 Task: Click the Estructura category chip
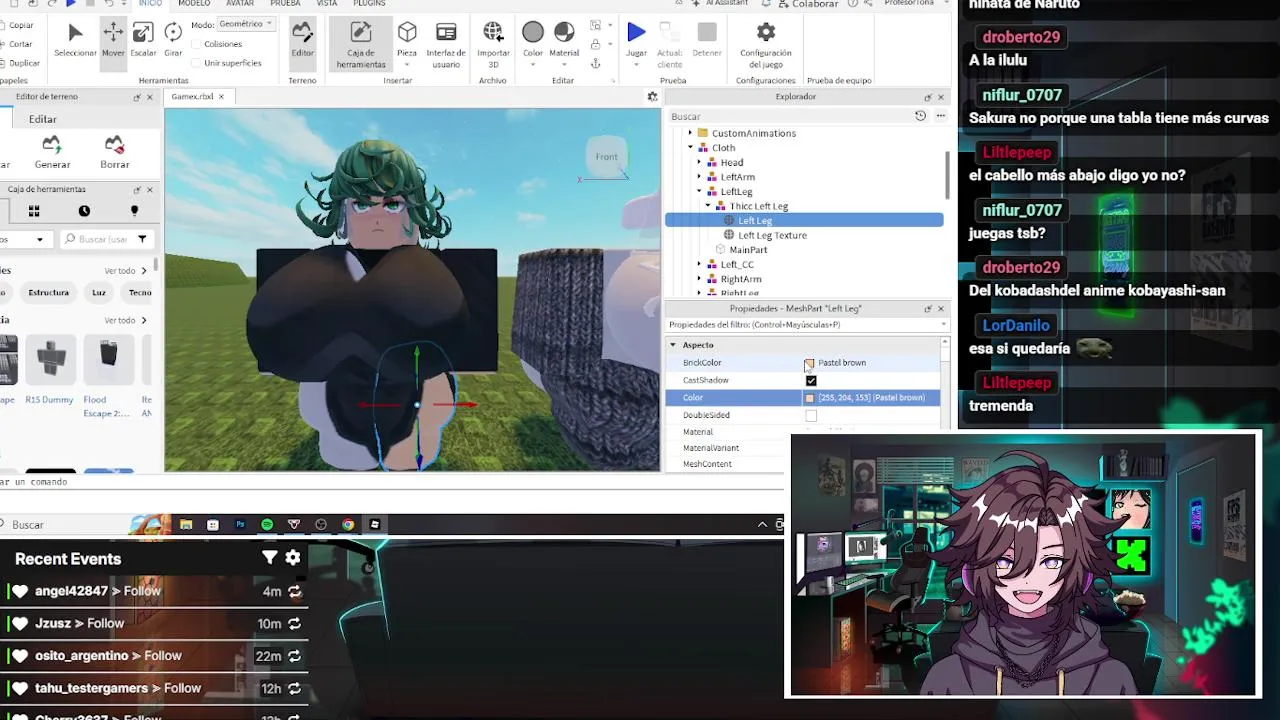click(x=49, y=293)
